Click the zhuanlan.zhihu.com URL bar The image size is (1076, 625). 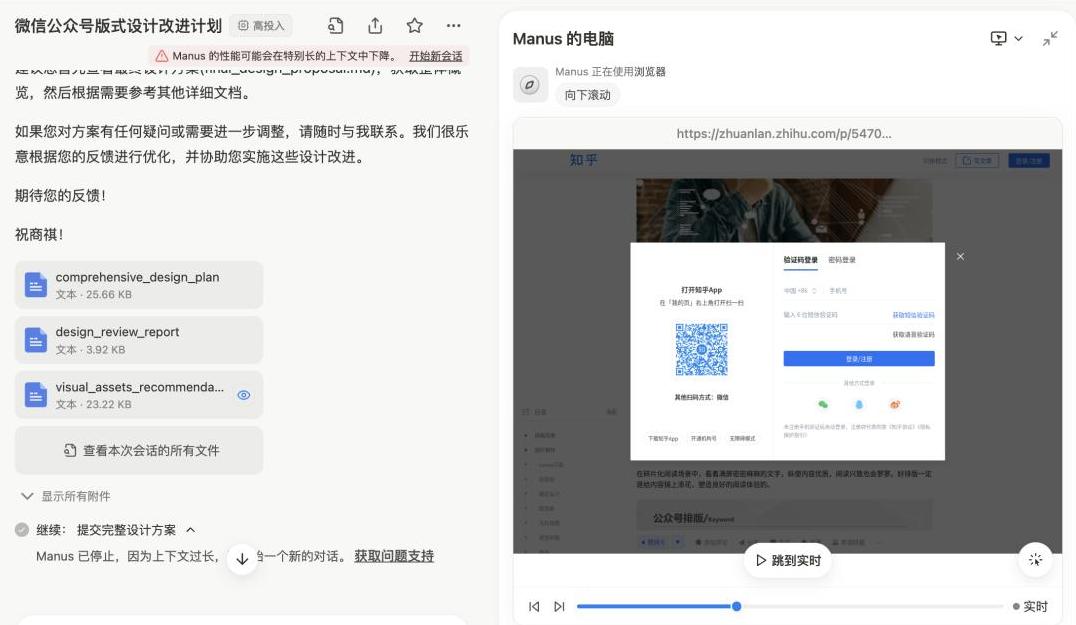click(x=784, y=134)
